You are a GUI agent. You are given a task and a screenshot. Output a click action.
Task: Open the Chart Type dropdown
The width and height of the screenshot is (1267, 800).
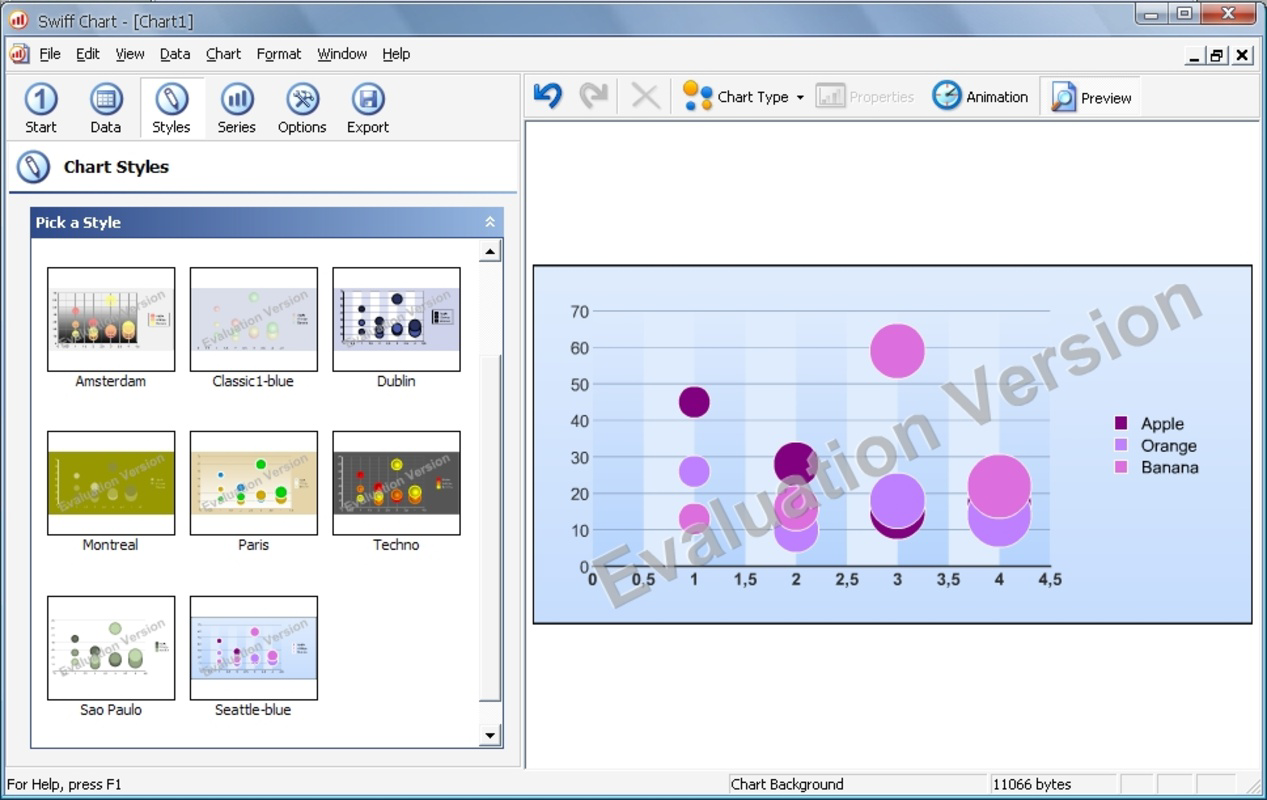[743, 96]
